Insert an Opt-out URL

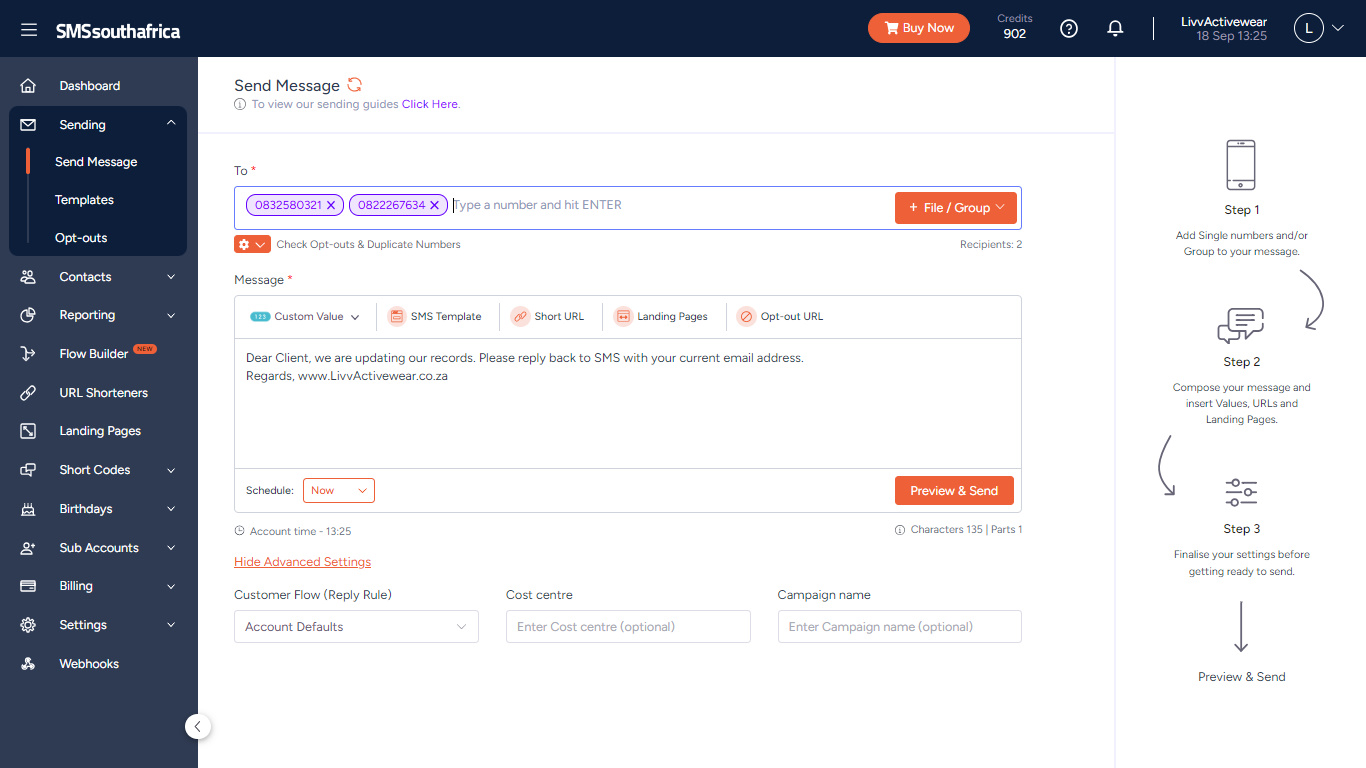[780, 316]
